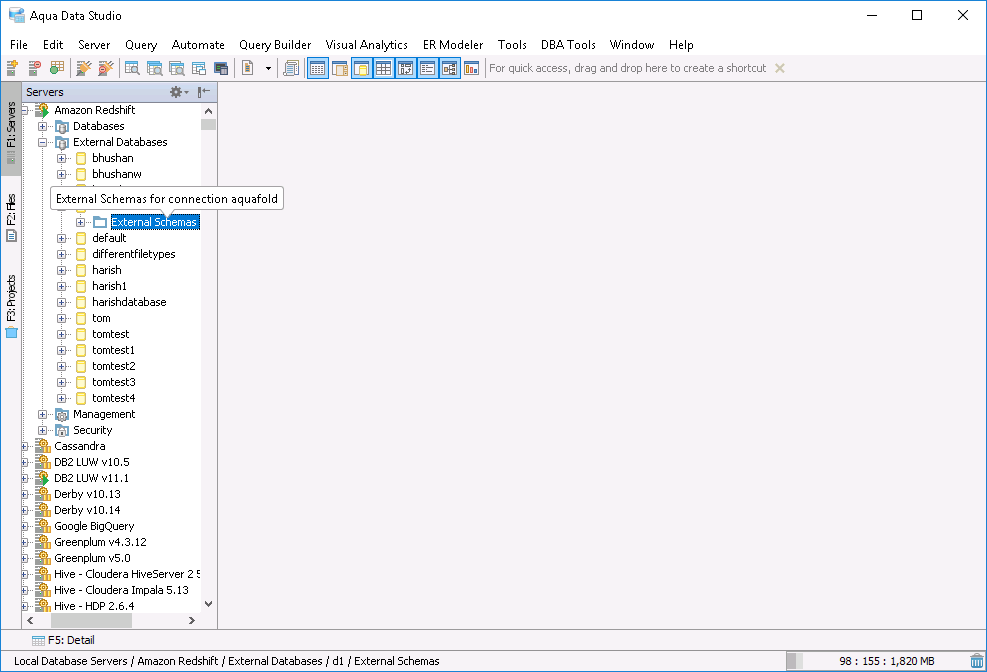Click the Servers panel gear settings icon
This screenshot has width=987, height=672.
(179, 92)
